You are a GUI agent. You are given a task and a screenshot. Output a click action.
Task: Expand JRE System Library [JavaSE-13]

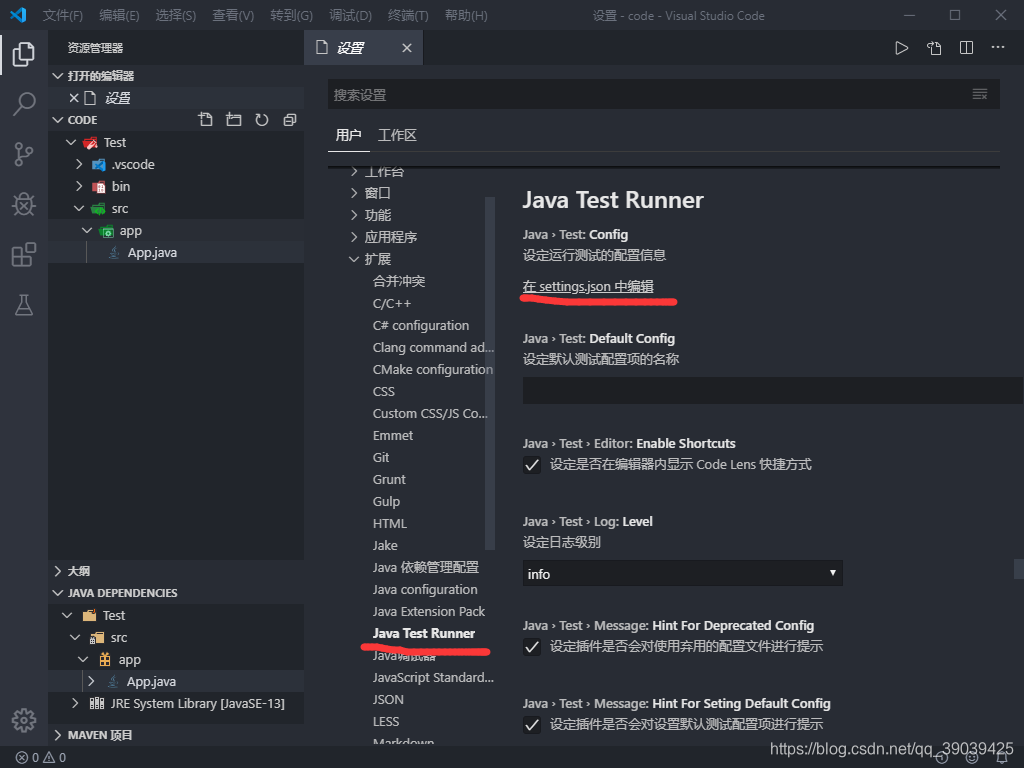[75, 703]
